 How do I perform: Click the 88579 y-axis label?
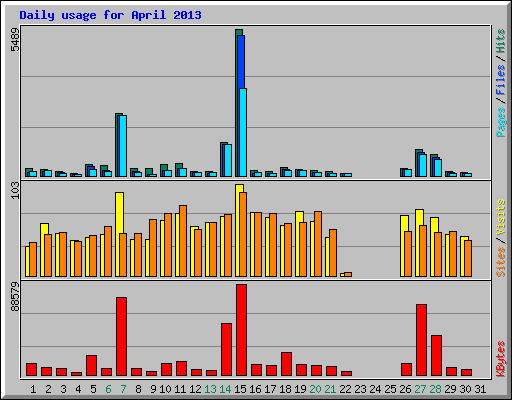tap(15, 297)
